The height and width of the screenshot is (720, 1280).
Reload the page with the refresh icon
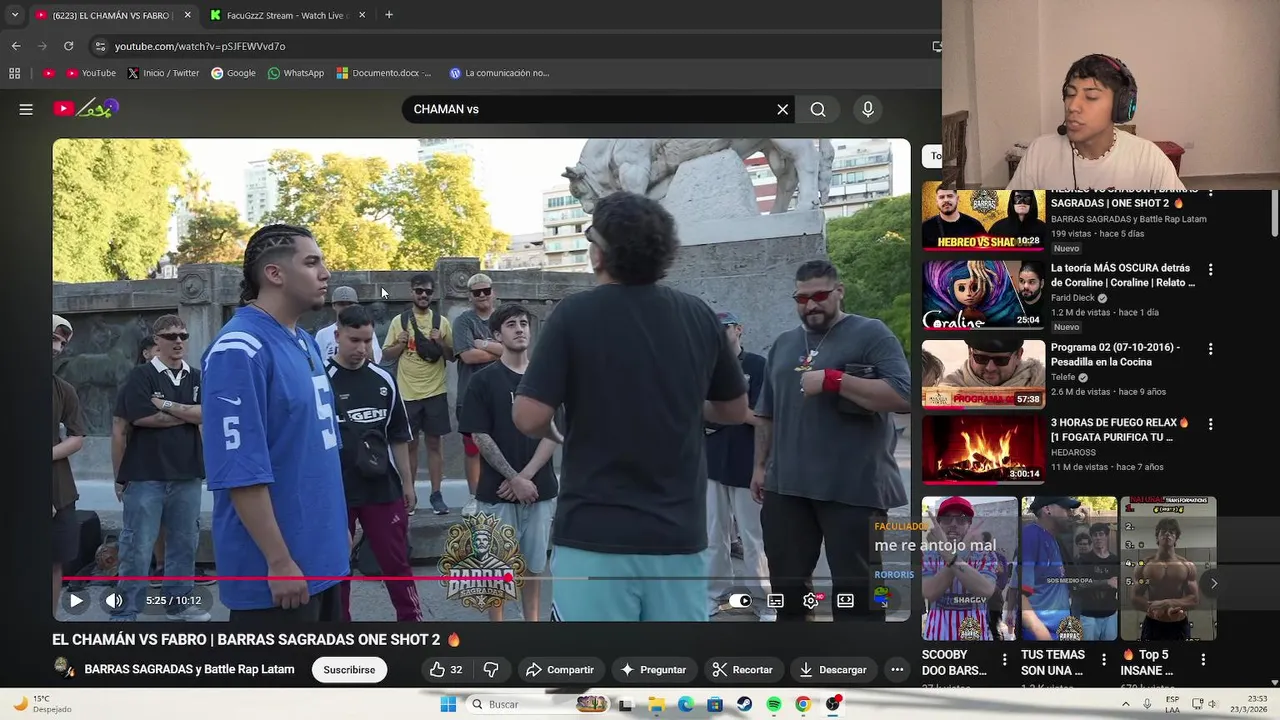pyautogui.click(x=68, y=46)
